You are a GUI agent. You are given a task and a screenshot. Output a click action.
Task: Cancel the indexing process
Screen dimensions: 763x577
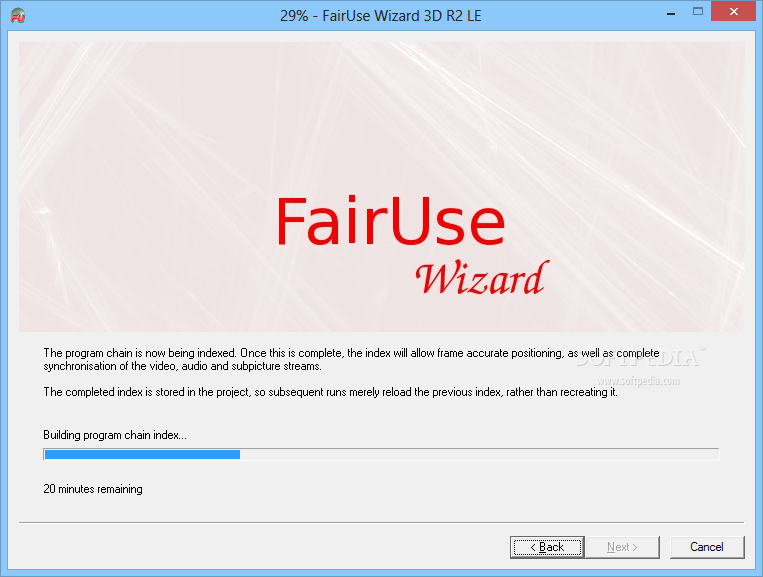point(707,547)
